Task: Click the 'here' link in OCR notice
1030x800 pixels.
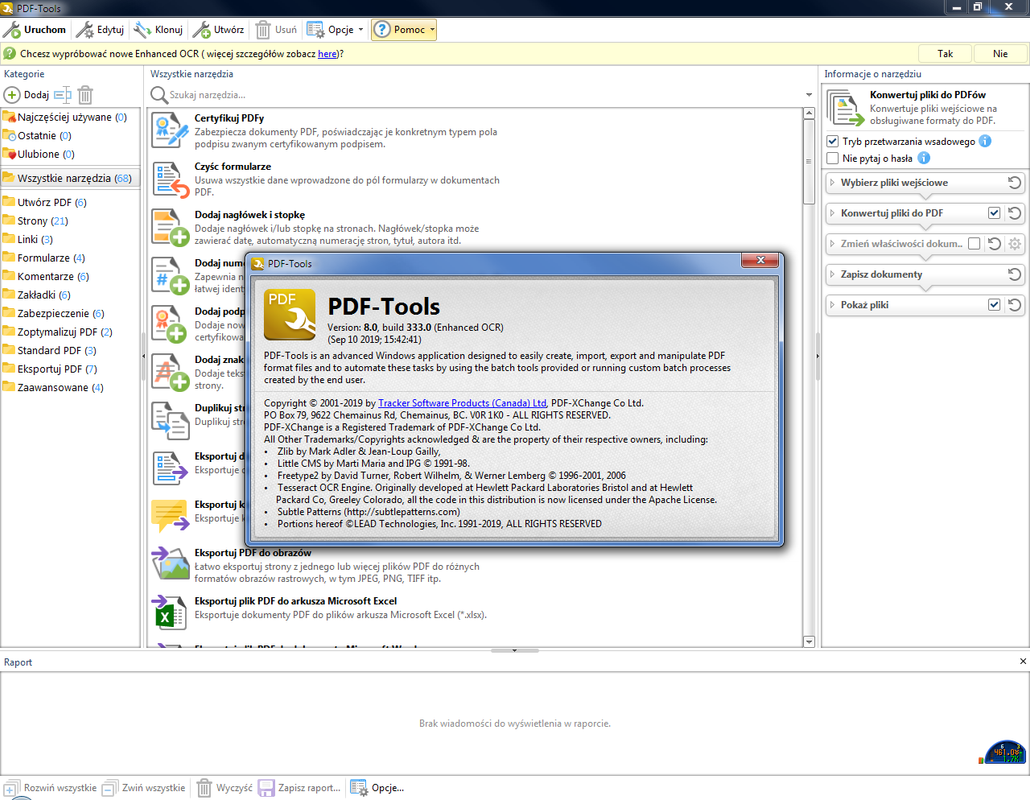Action: pyautogui.click(x=327, y=54)
